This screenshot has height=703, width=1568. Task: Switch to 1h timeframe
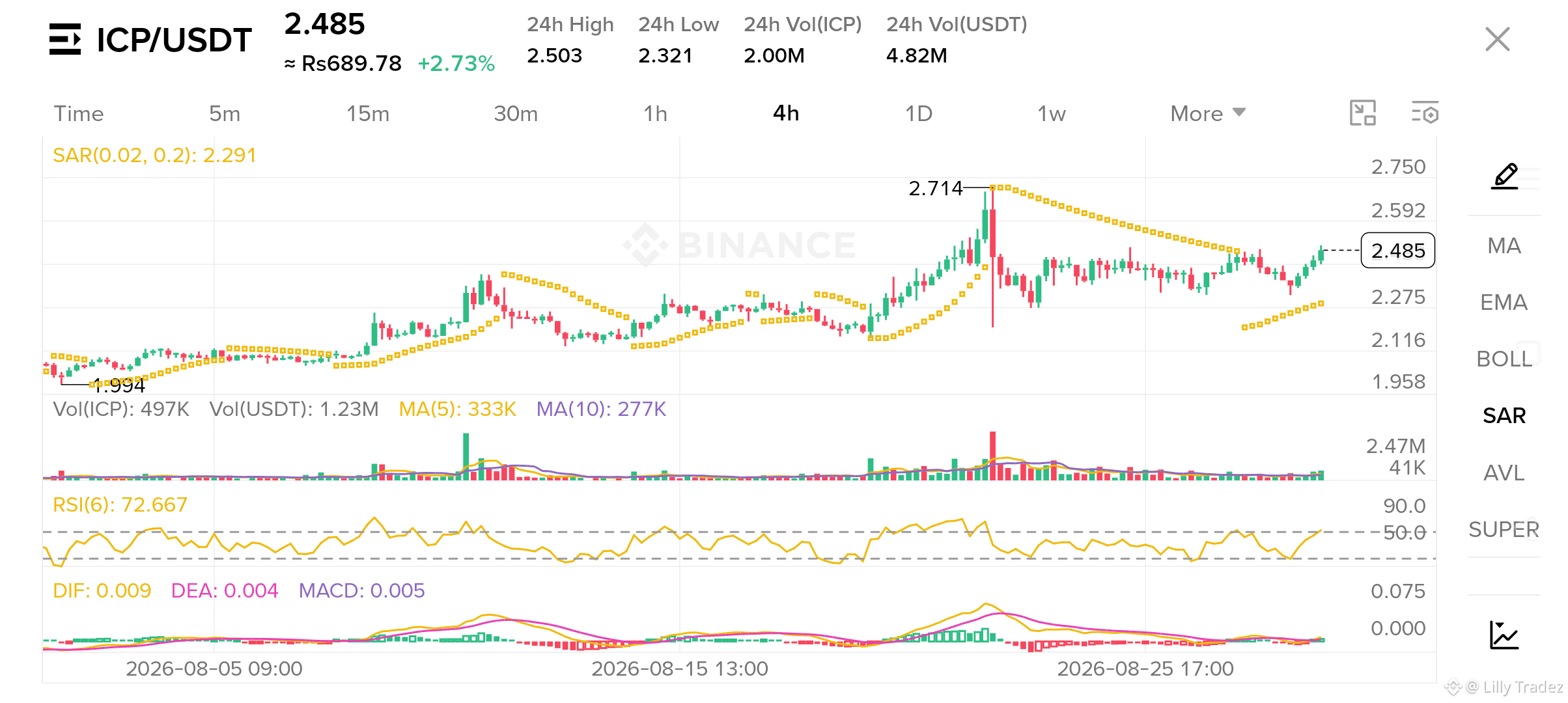(655, 113)
